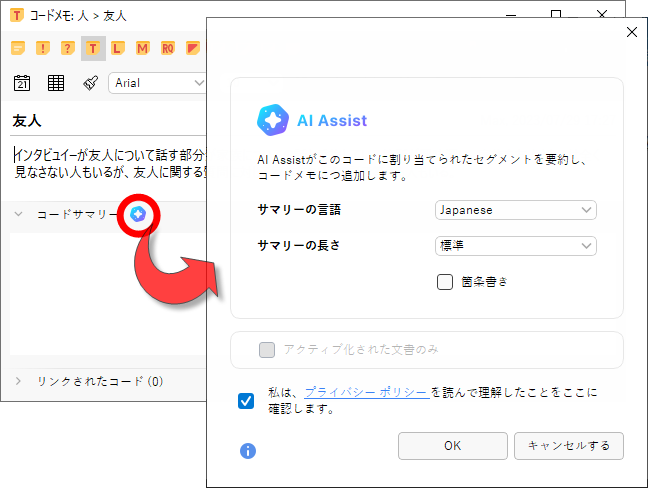Select the red pencil memo icon
The image size is (648, 488).
(x=193, y=48)
